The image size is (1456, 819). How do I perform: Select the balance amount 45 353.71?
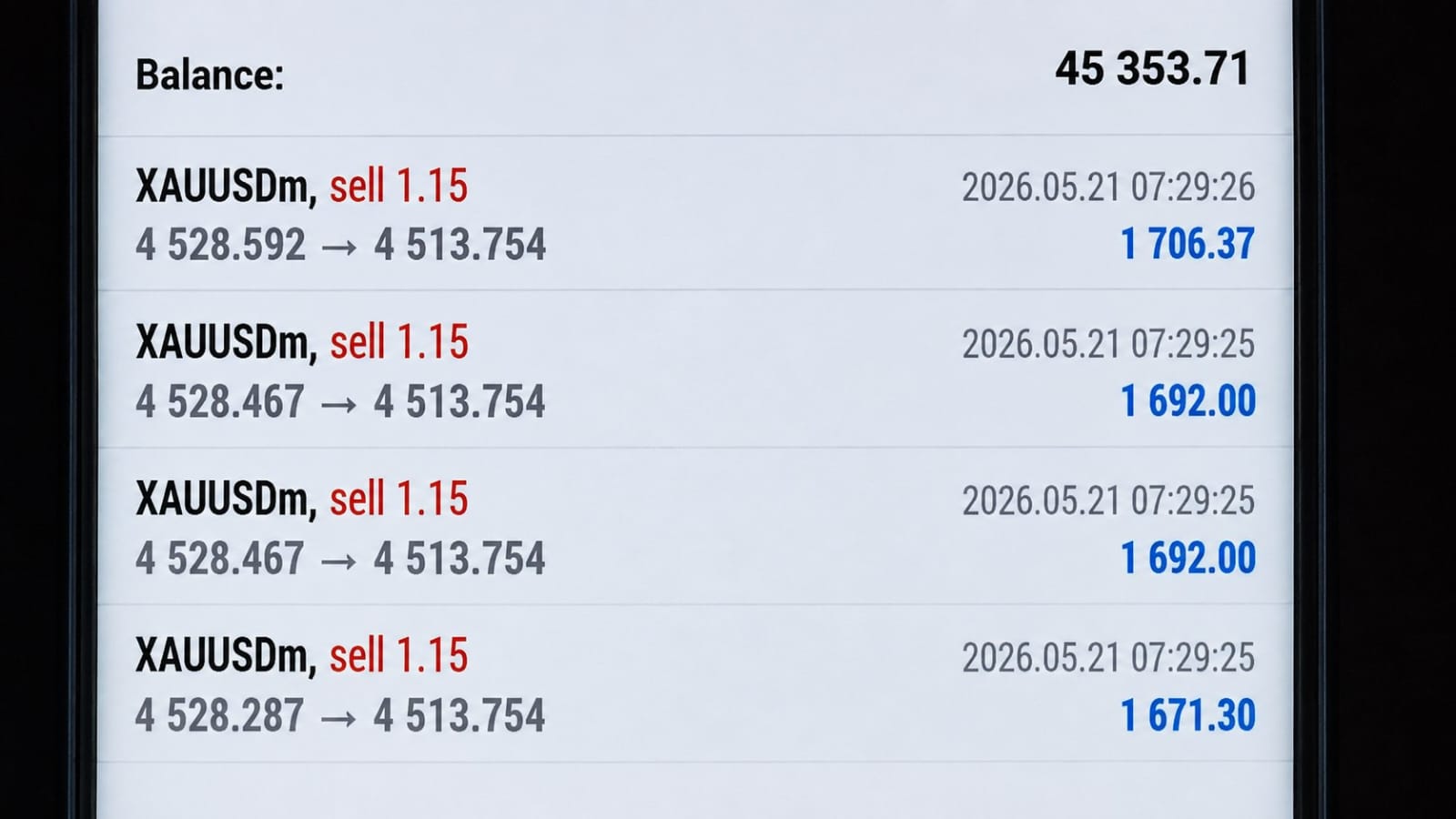pos(1153,69)
